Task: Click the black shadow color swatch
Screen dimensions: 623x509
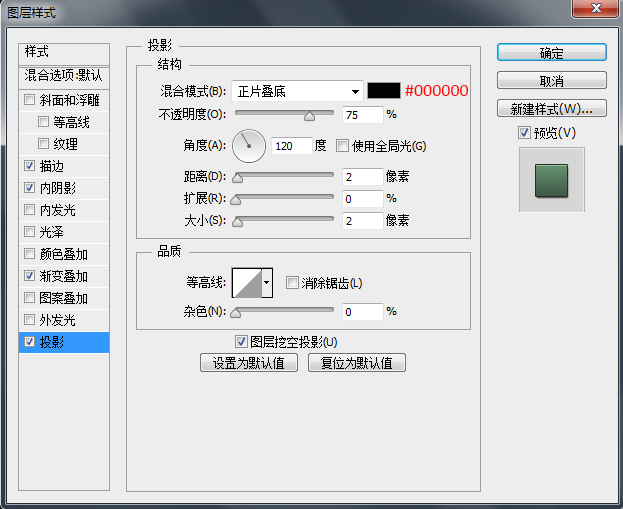Action: tap(383, 91)
